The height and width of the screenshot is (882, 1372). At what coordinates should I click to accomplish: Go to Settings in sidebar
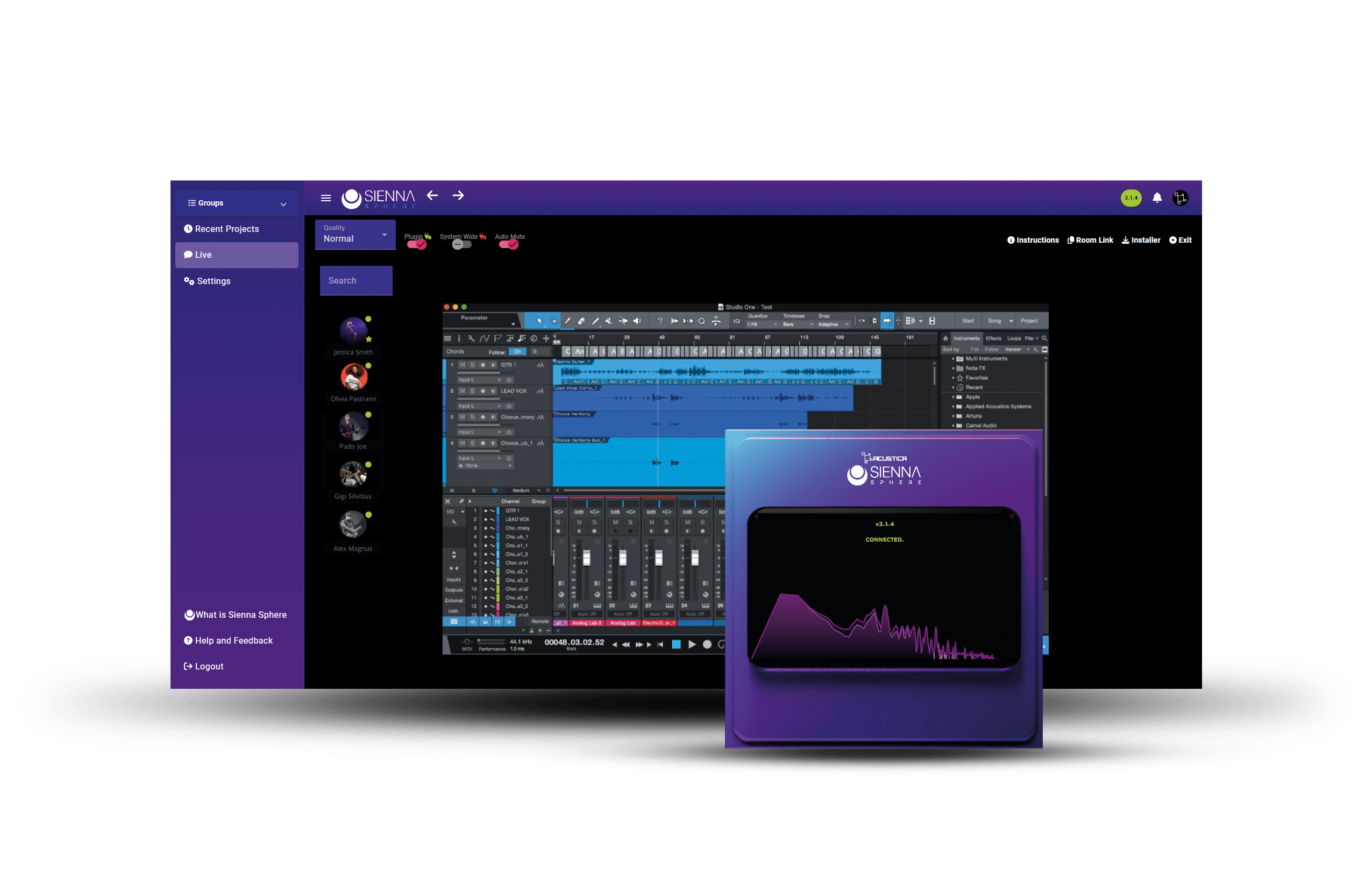[x=214, y=281]
